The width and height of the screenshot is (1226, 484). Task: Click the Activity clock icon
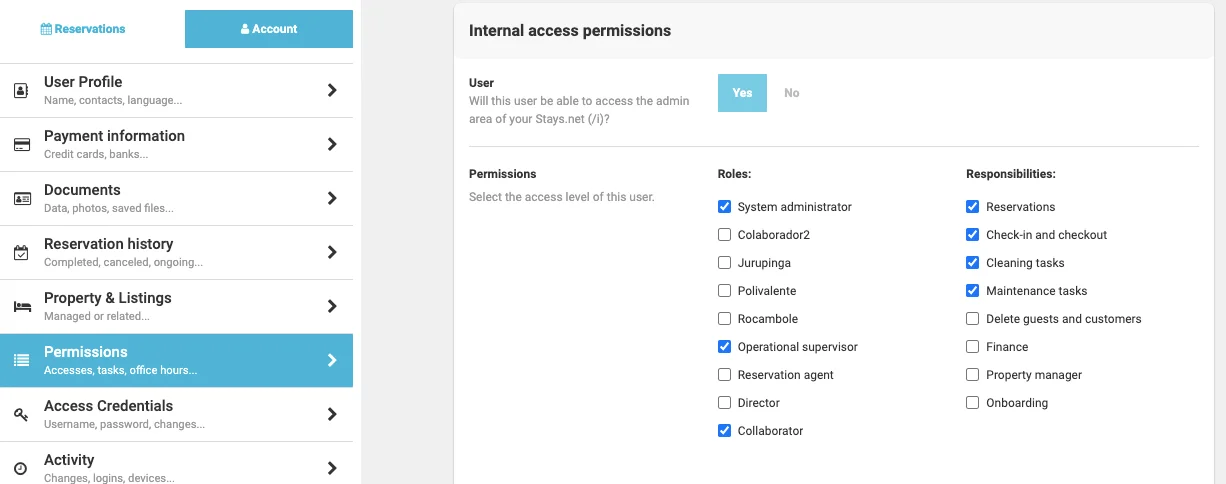pos(21,468)
